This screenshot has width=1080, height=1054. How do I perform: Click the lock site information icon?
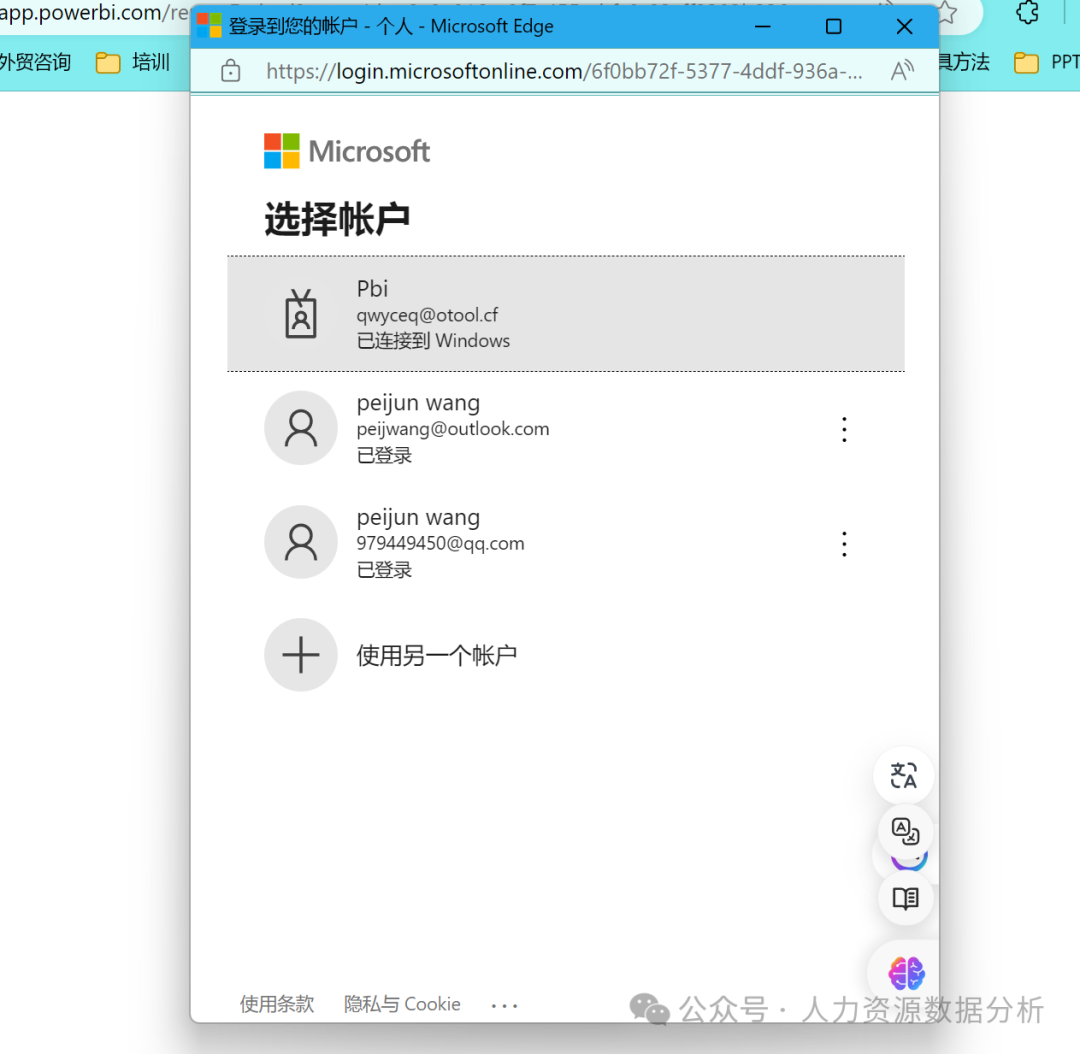coord(231,70)
